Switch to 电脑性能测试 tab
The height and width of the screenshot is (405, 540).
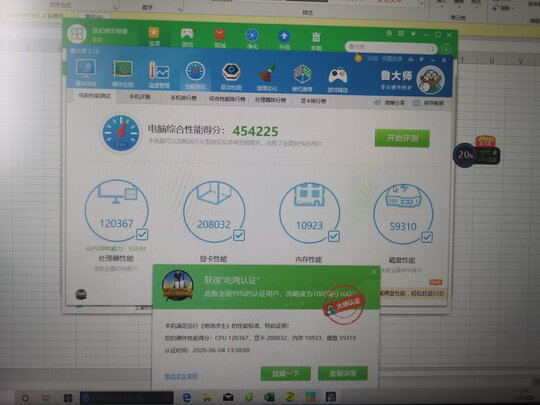94,95
